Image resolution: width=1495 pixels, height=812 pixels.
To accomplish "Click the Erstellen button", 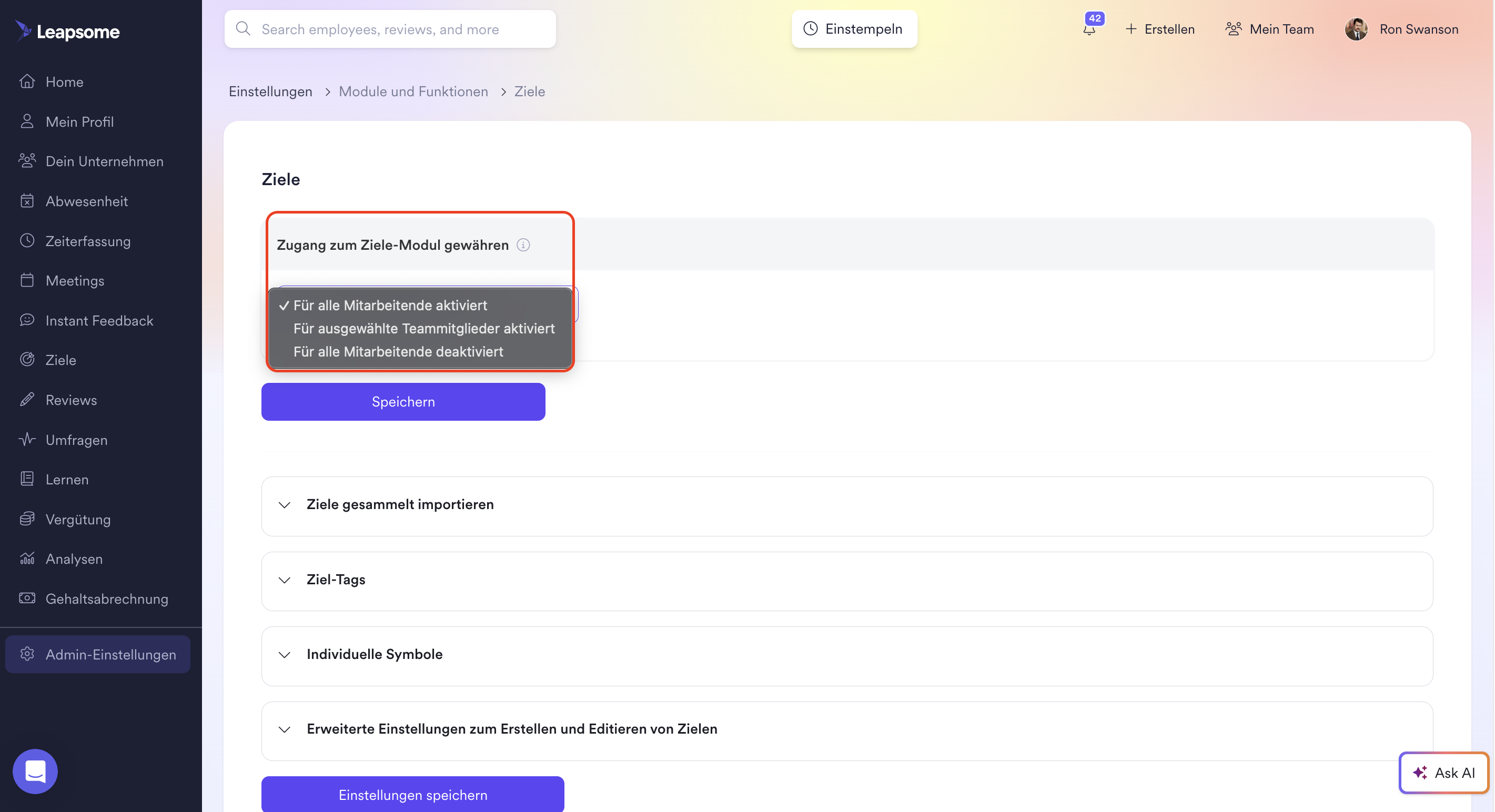I will pos(1159,29).
